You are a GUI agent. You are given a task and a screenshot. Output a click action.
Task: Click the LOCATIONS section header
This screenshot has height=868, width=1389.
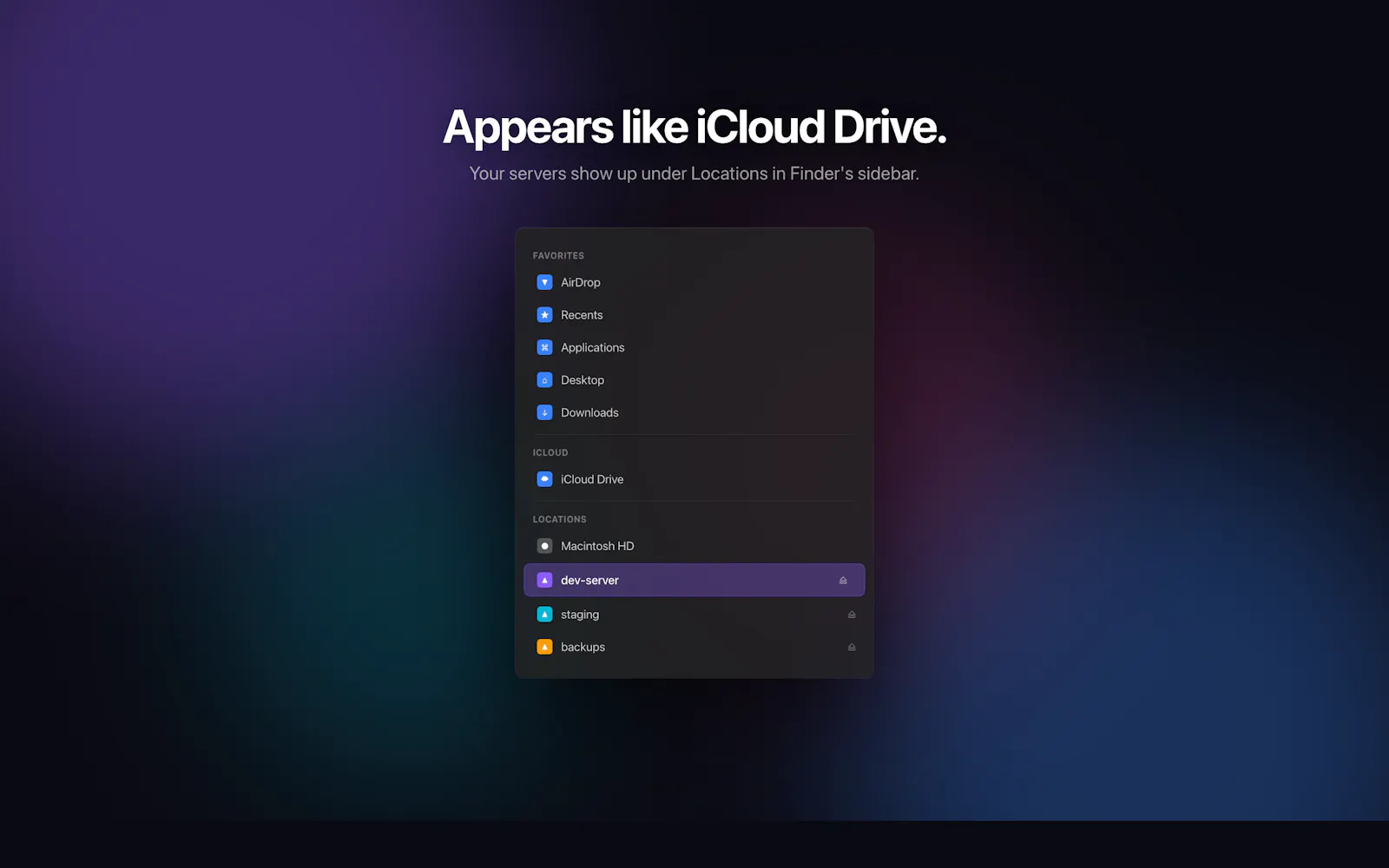point(559,519)
